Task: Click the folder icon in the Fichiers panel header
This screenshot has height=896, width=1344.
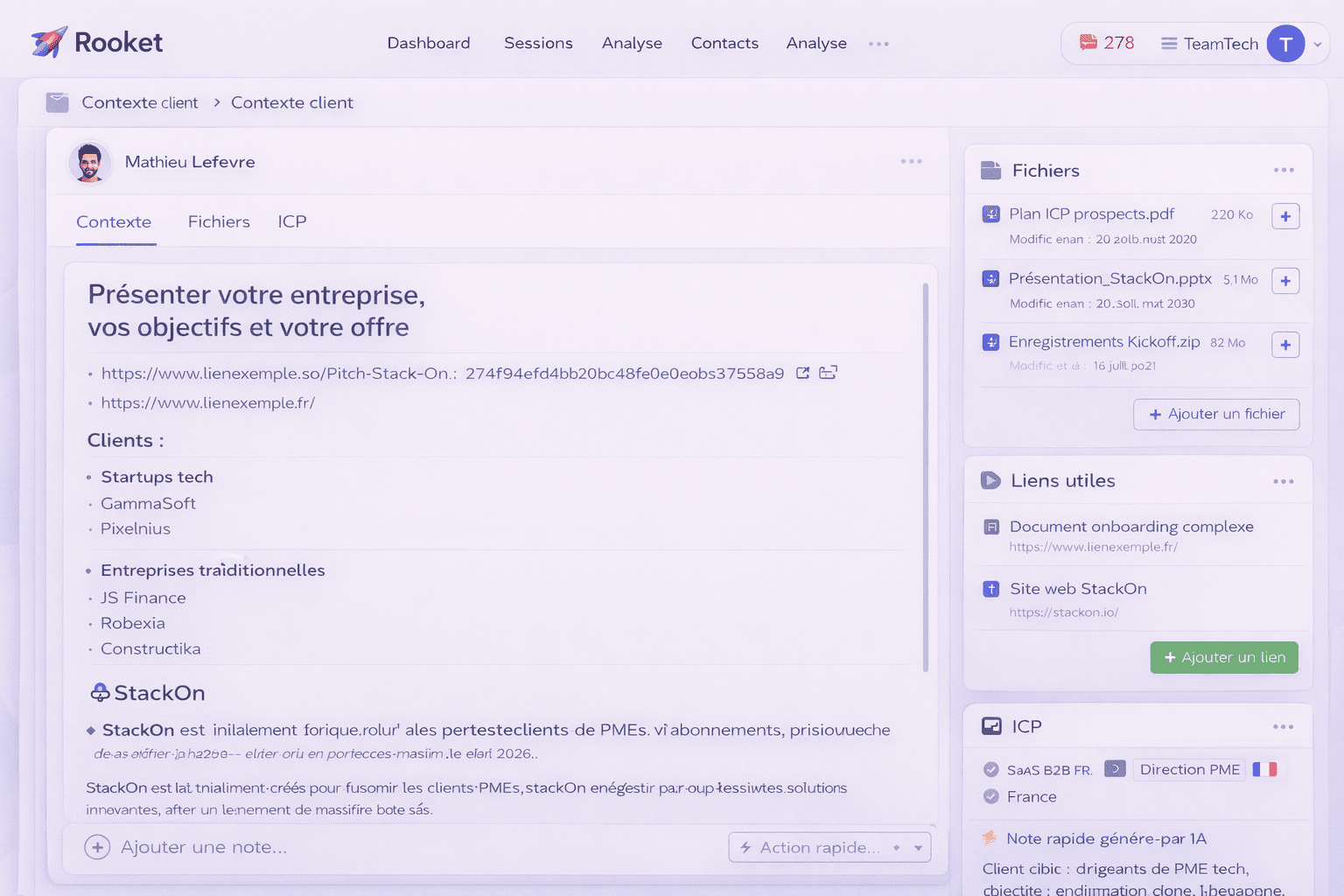Action: (x=990, y=170)
